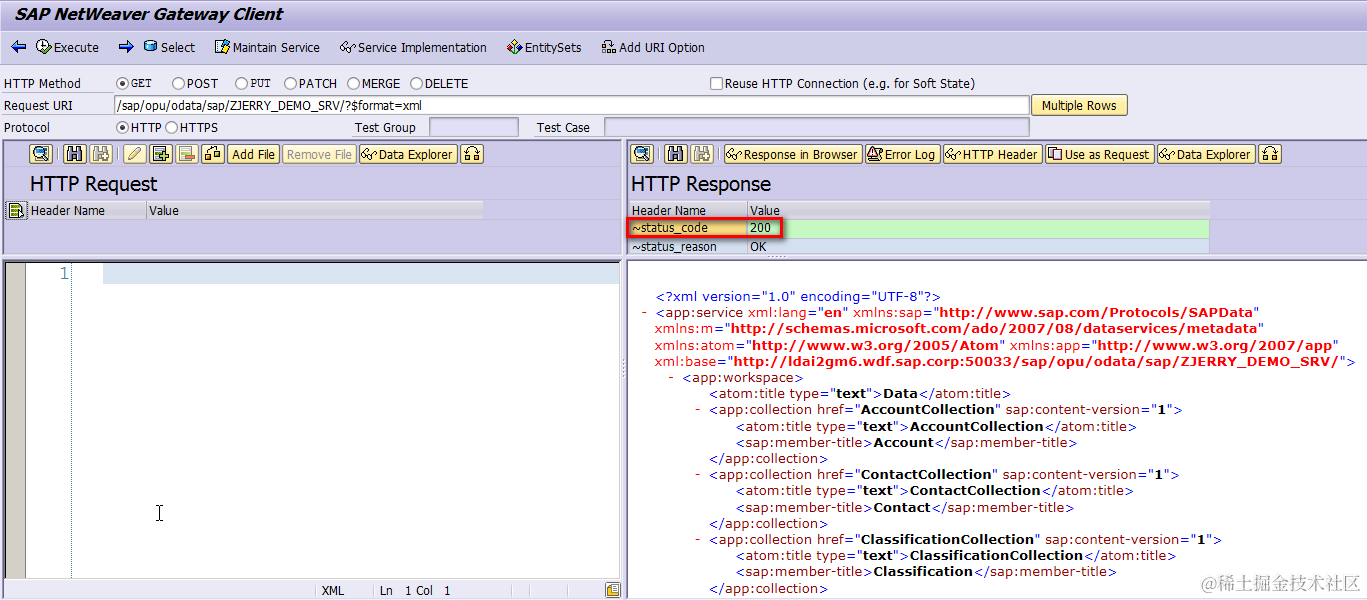Click the Details icon in HTTP Response toolbar
This screenshot has width=1367, height=600.
(x=642, y=154)
